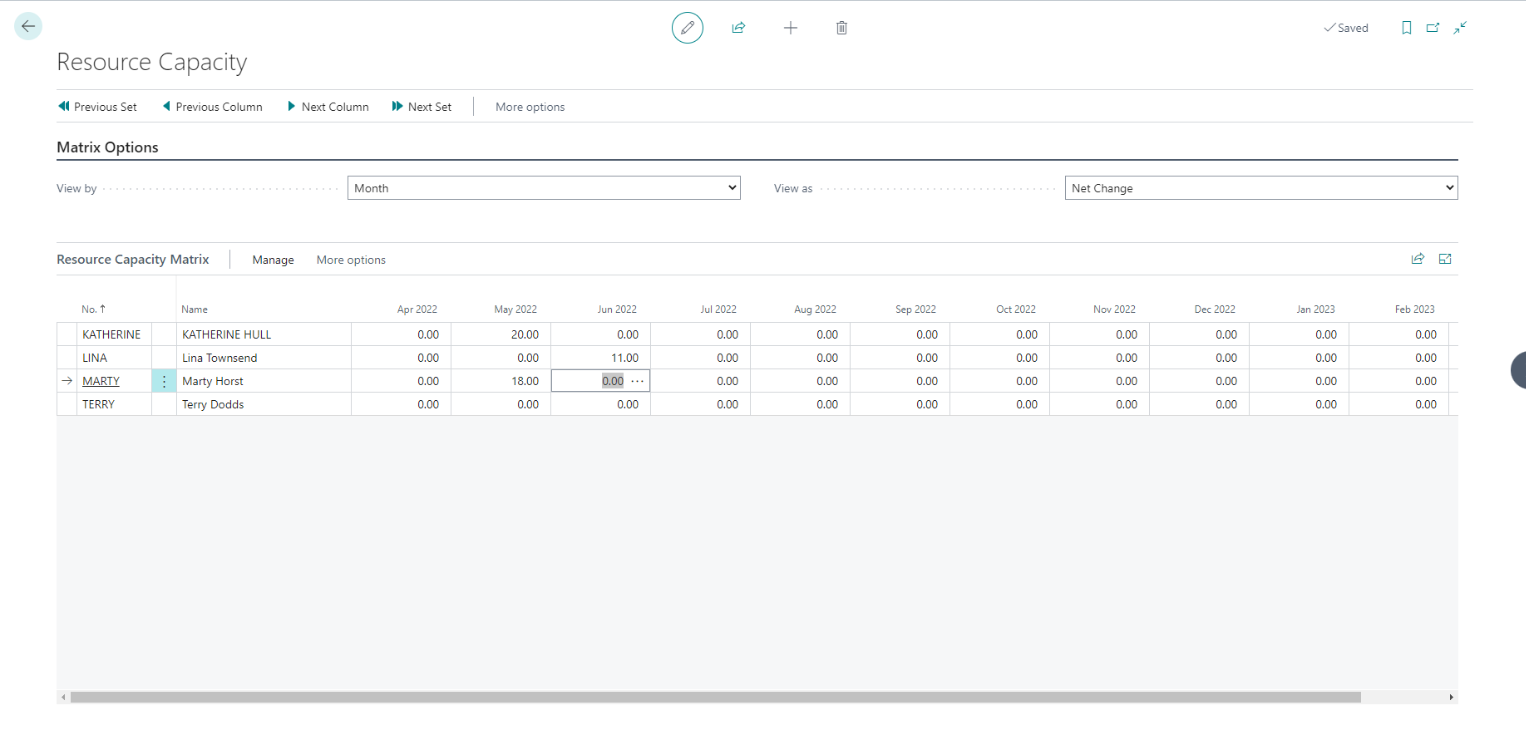The image size is (1526, 730).
Task: Open the View by dropdown
Action: (x=543, y=188)
